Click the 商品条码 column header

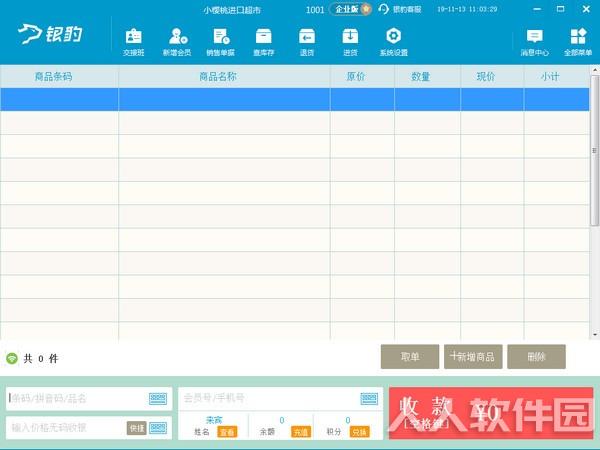pos(59,77)
